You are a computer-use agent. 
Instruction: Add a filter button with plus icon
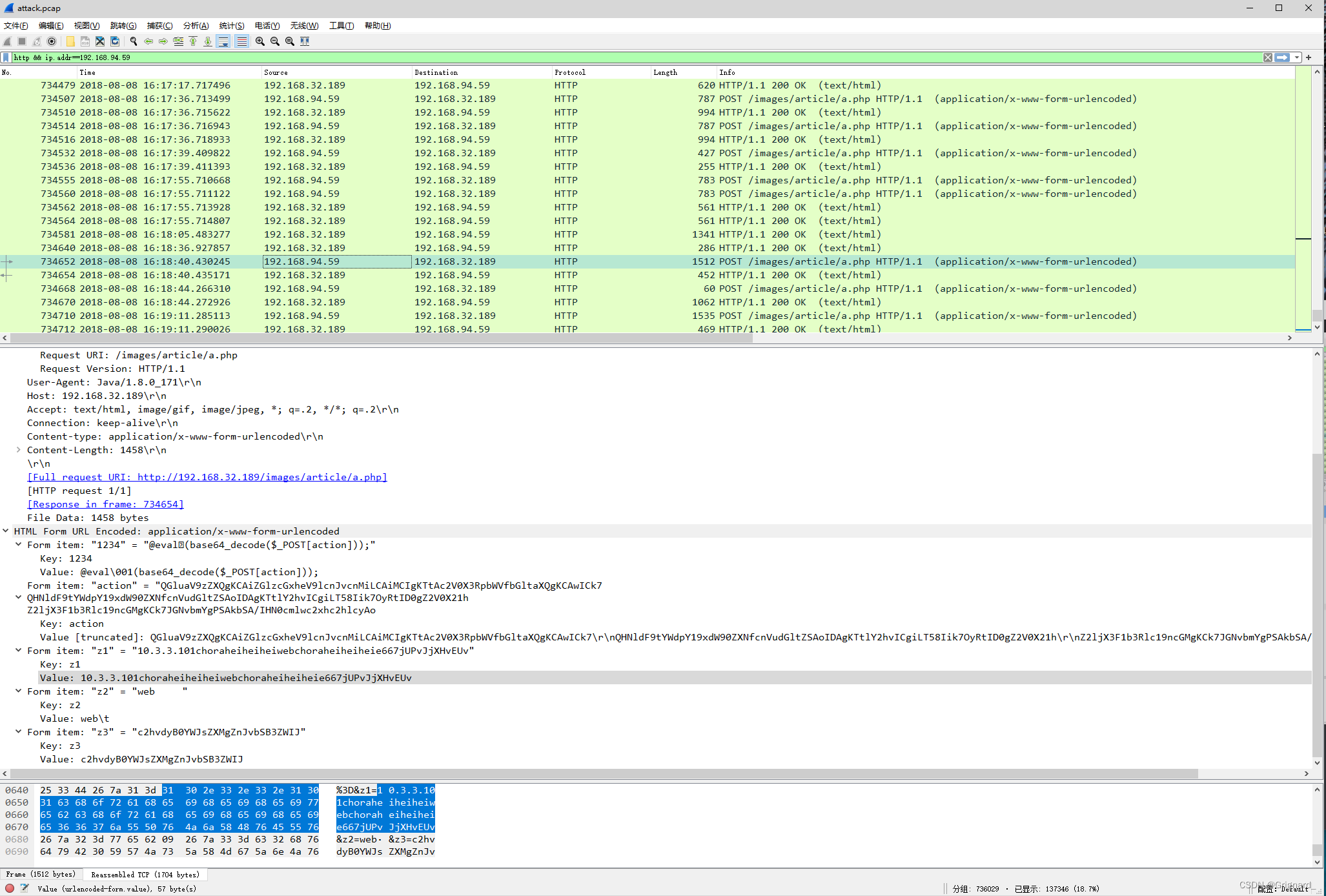pos(1309,57)
